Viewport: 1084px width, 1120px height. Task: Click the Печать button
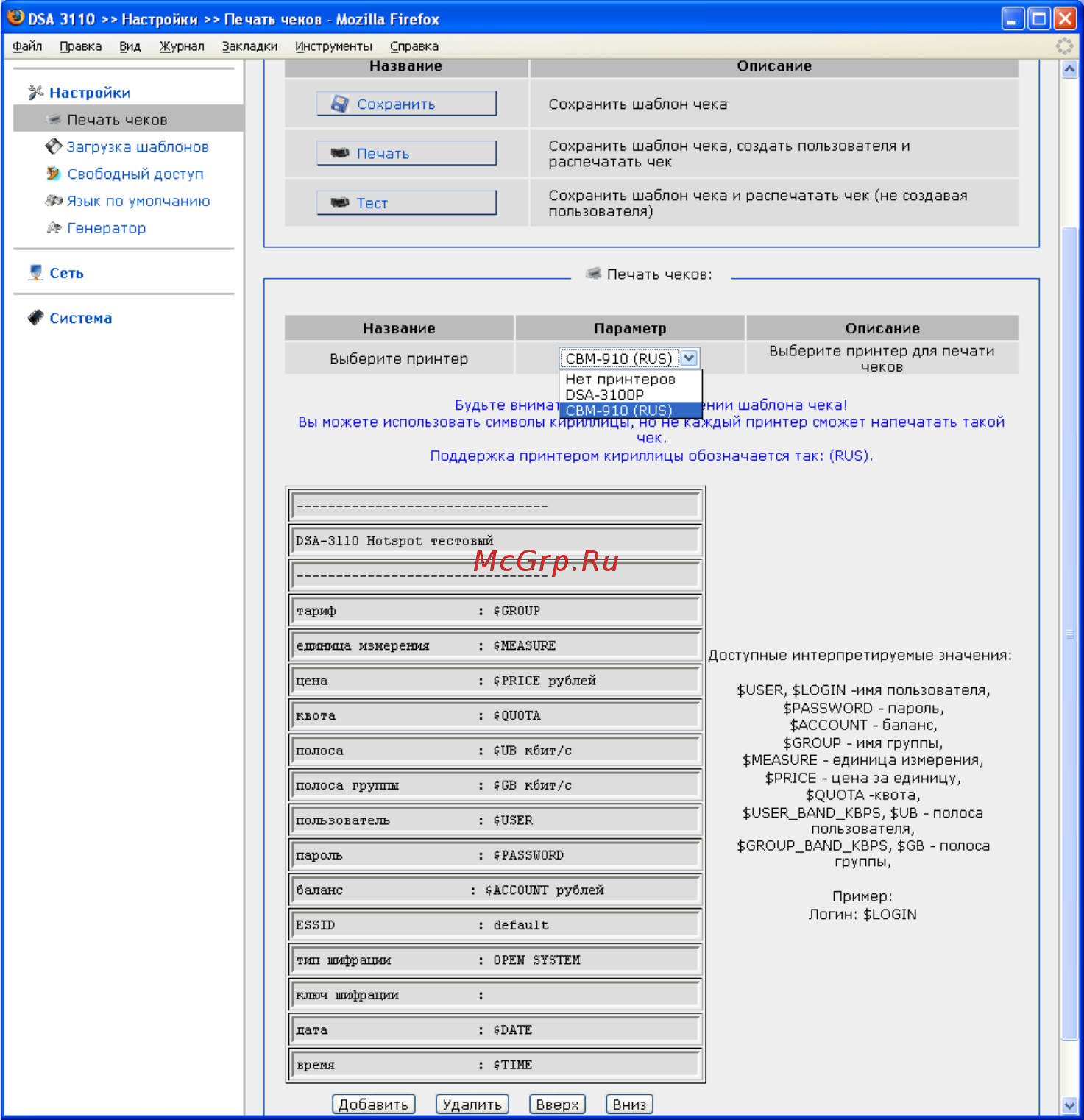coord(407,153)
